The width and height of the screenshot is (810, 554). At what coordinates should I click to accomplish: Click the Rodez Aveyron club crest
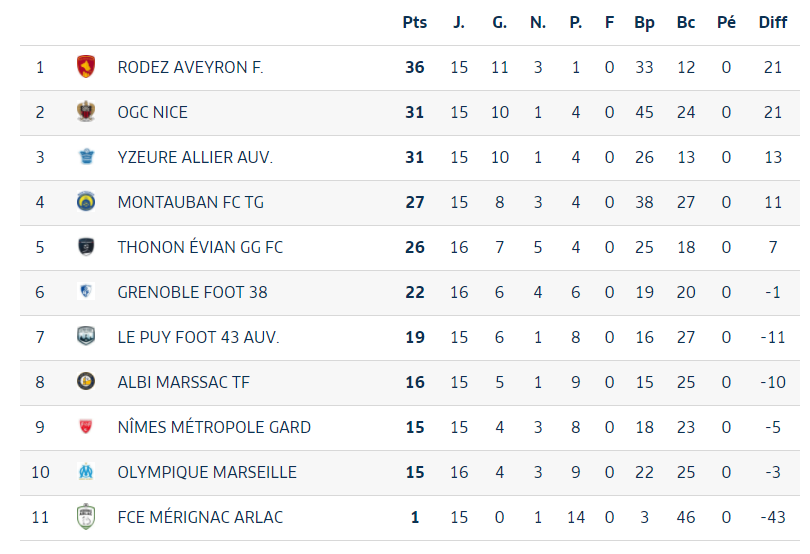pyautogui.click(x=86, y=67)
